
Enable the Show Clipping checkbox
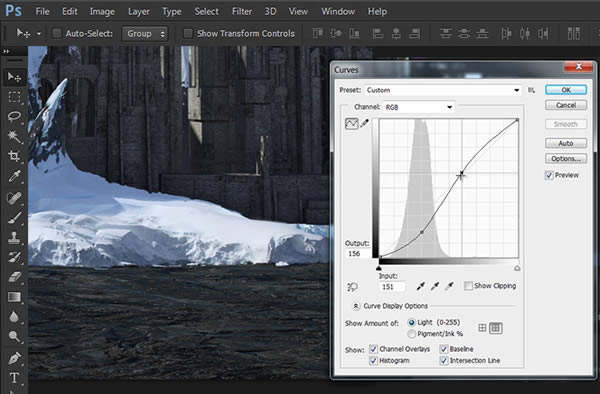click(x=468, y=286)
